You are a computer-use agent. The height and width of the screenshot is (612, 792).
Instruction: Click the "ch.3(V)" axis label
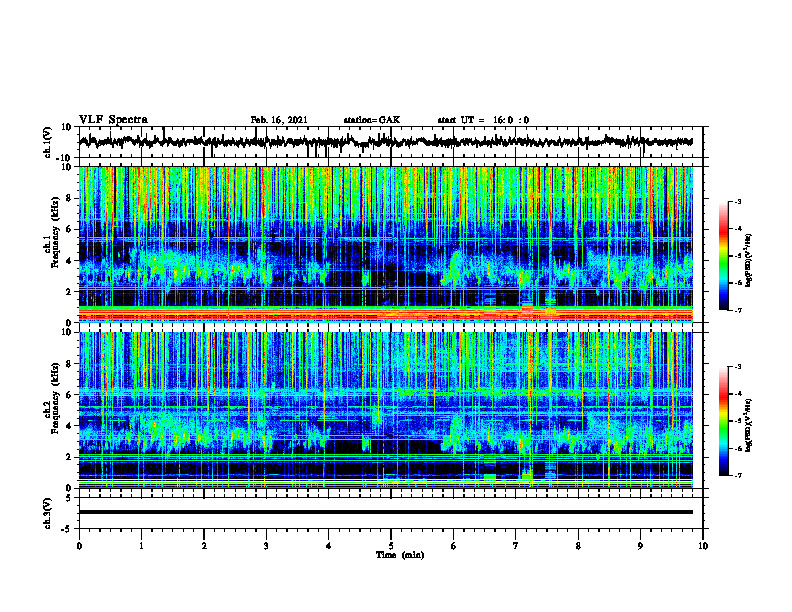[47, 514]
